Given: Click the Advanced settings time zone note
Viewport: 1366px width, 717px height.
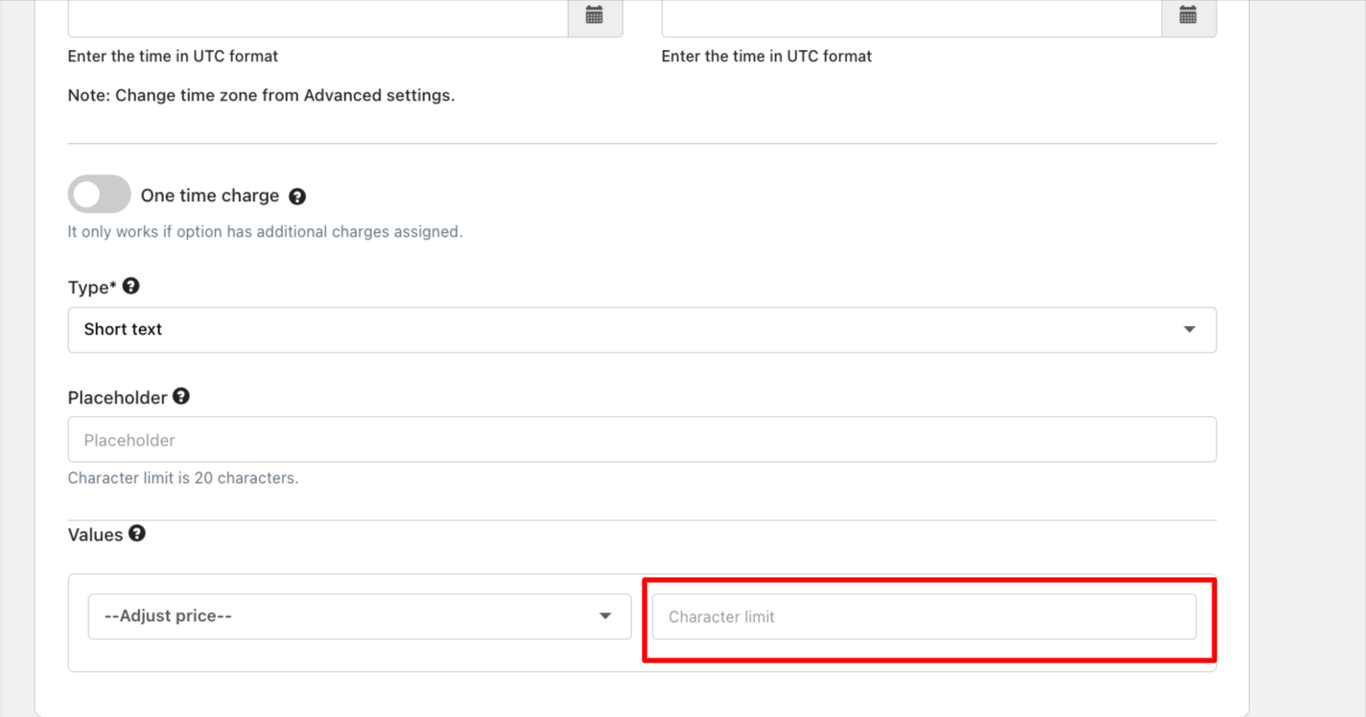Looking at the screenshot, I should pos(261,96).
